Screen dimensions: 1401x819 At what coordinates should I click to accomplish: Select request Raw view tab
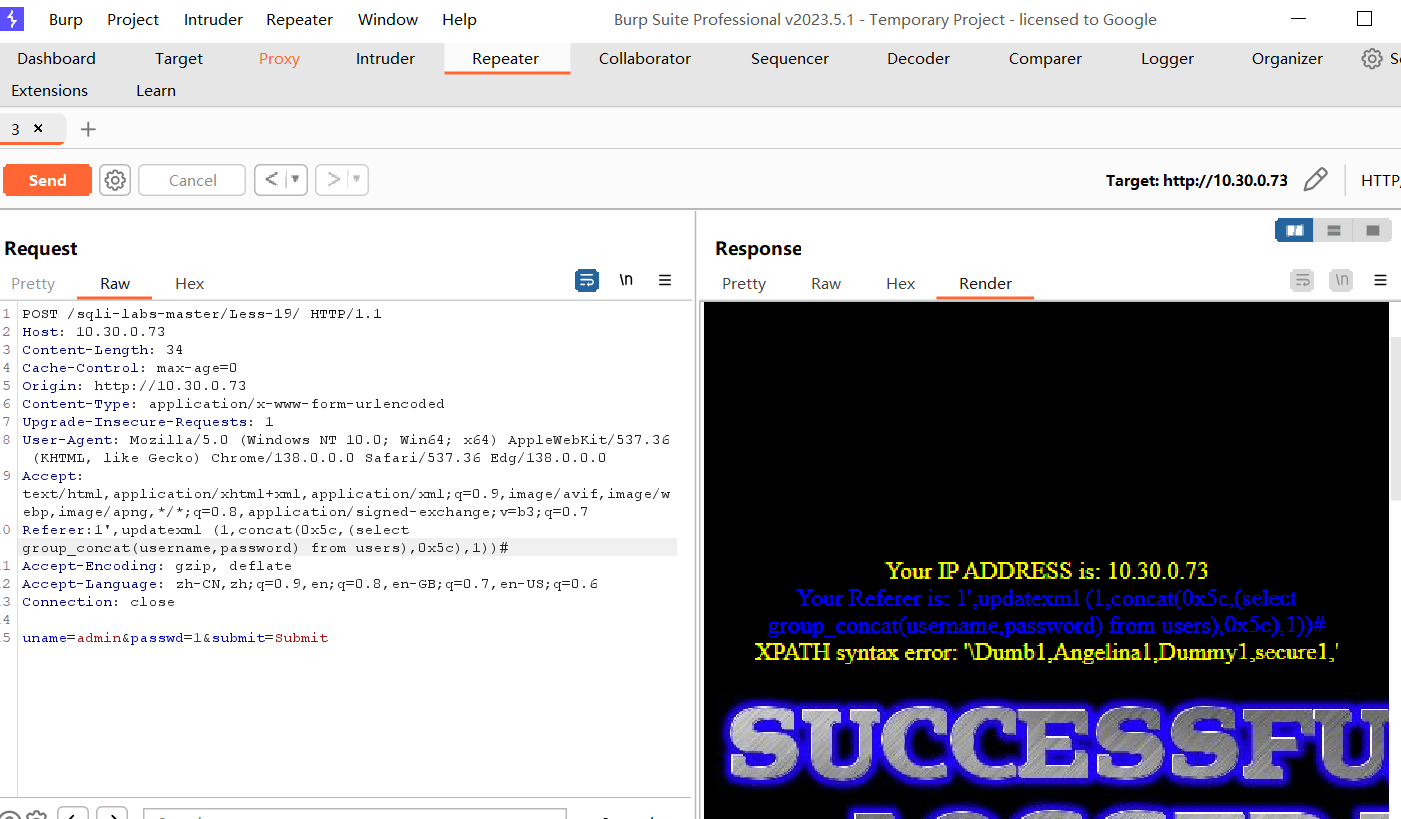pyautogui.click(x=115, y=284)
